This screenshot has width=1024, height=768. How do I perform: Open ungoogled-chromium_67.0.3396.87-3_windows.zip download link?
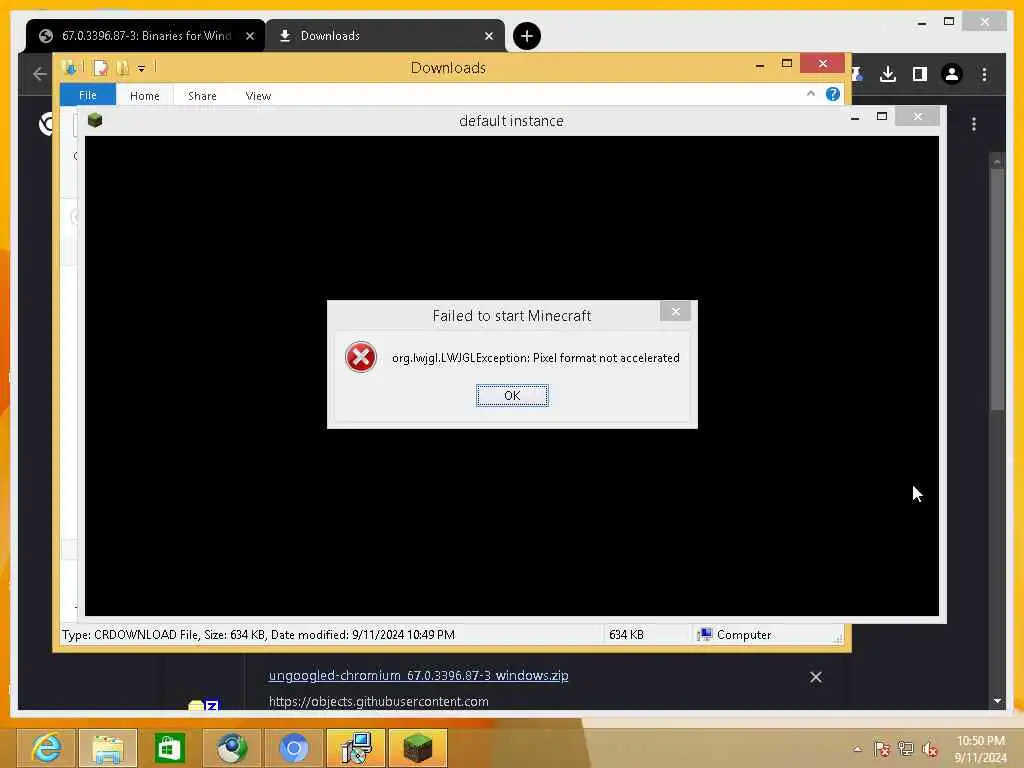[418, 675]
